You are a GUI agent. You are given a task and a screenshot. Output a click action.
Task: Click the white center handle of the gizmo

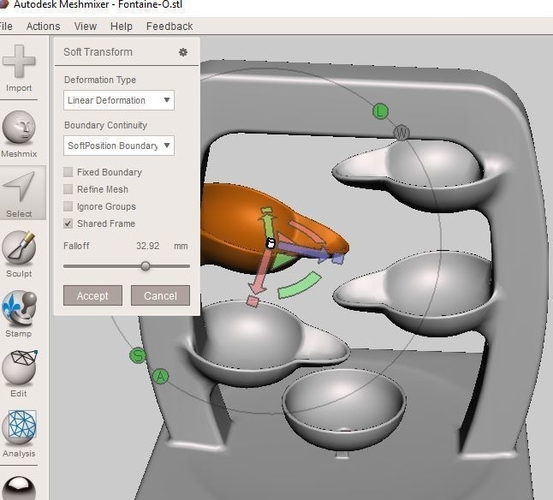[271, 243]
